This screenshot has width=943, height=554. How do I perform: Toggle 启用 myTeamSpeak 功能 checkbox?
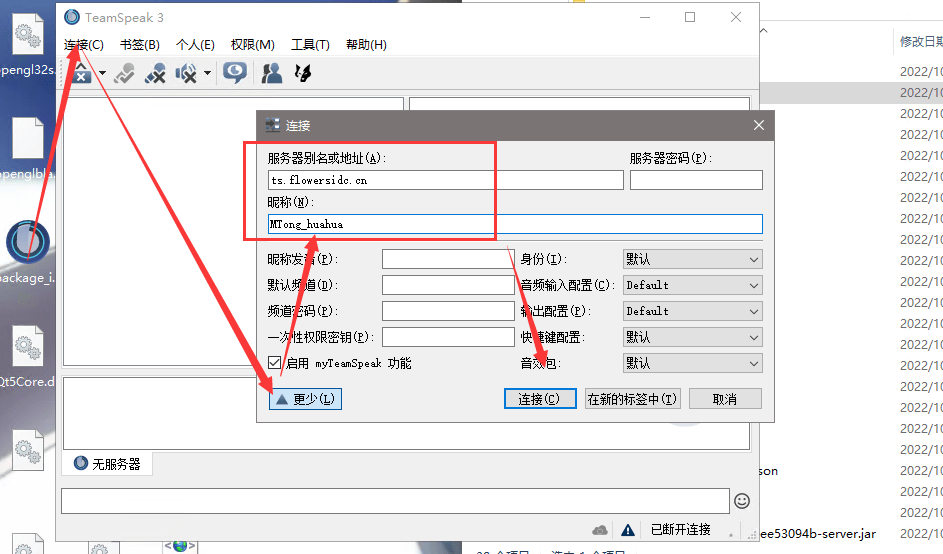275,363
